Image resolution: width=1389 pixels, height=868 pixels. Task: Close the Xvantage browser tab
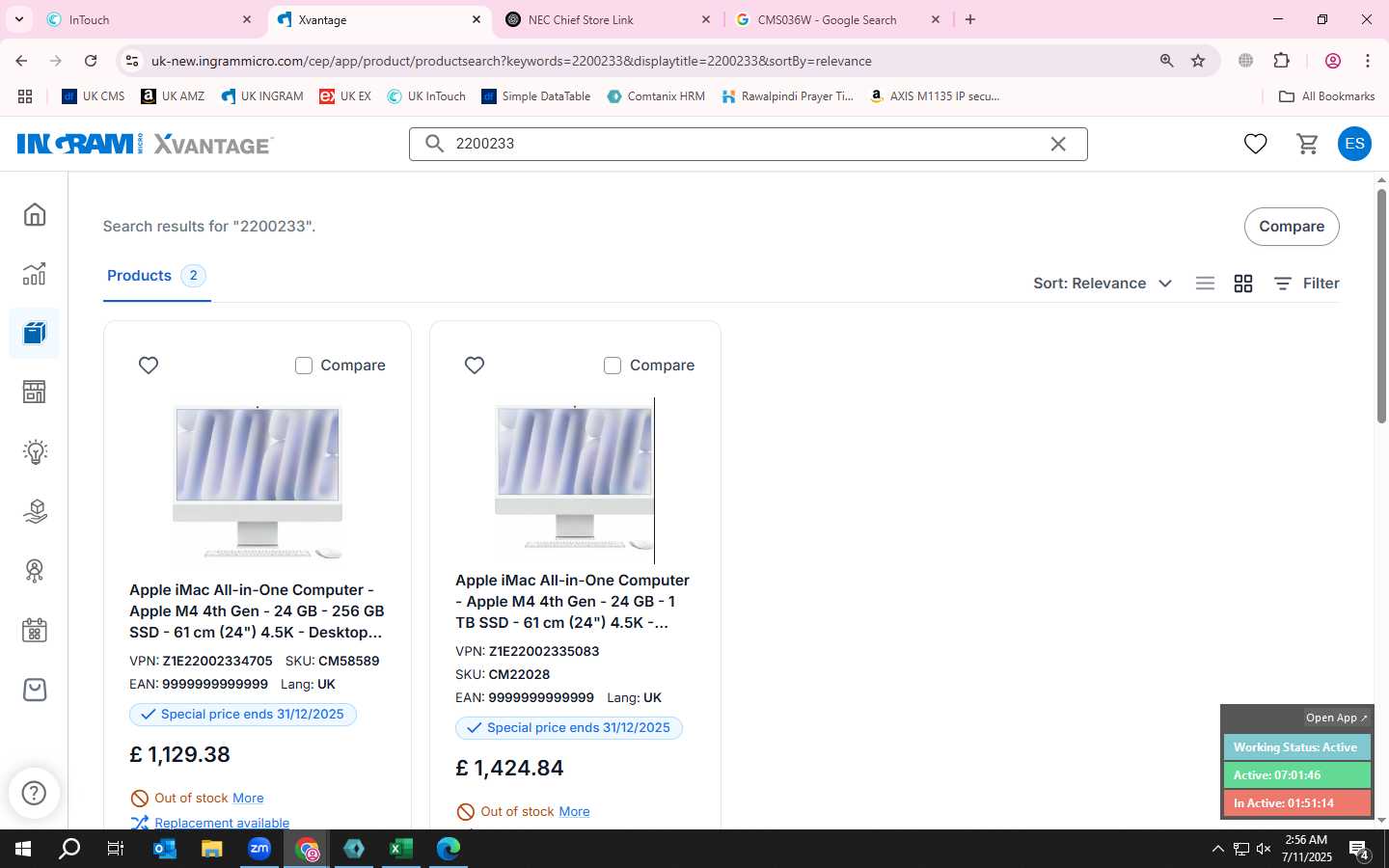coord(477,19)
